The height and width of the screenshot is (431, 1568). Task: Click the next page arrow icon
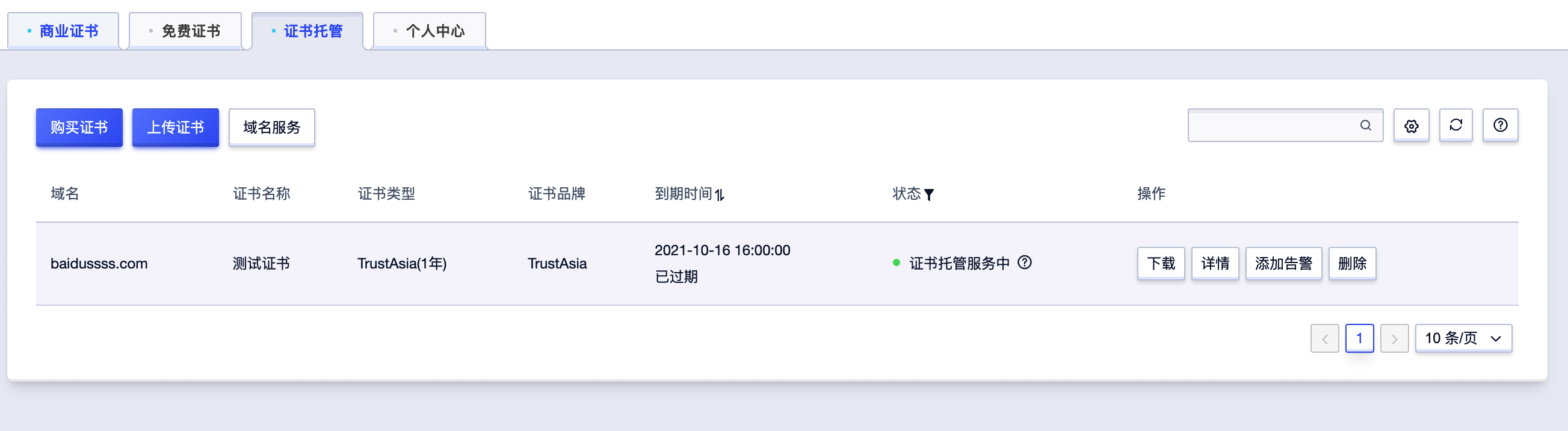coord(1395,338)
